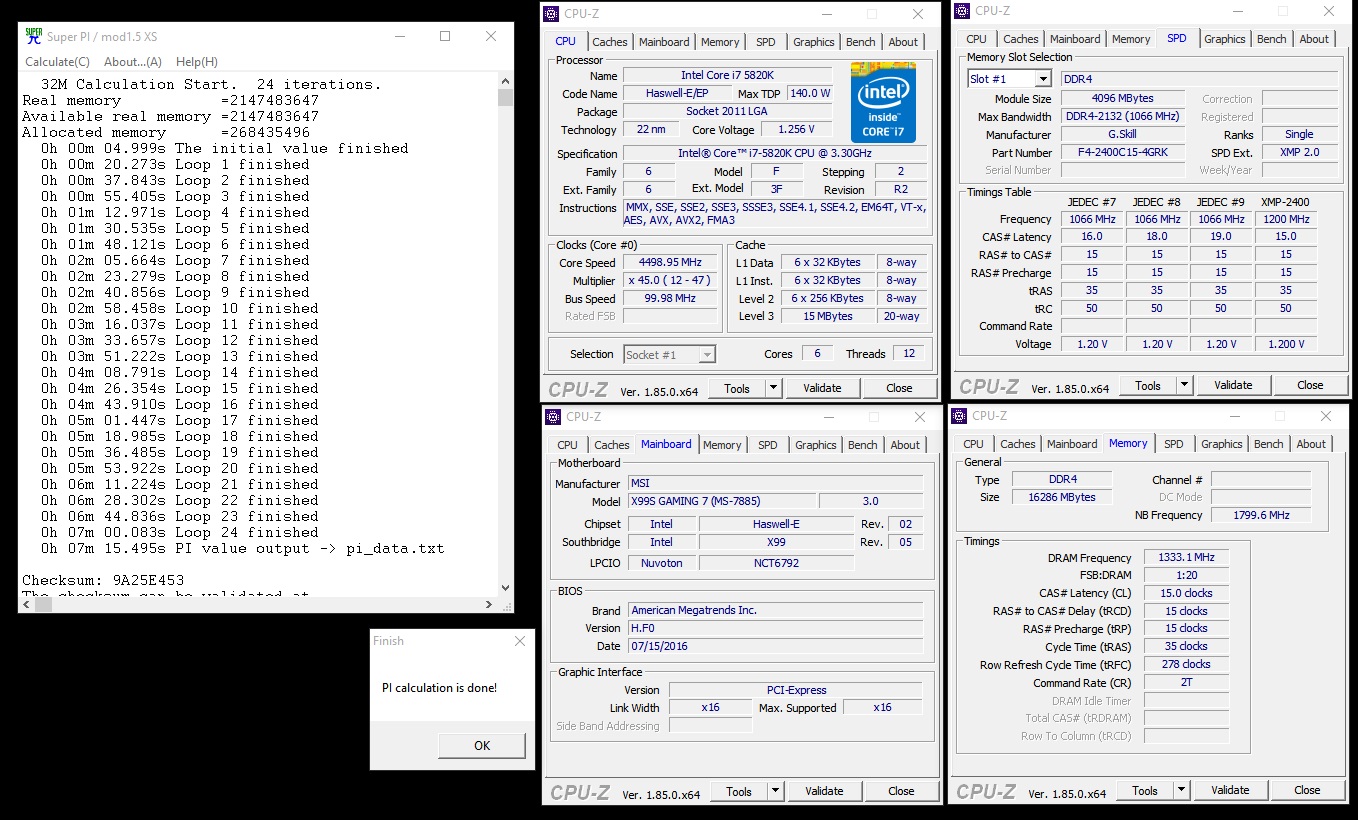Switch to Caches tab in the processor CPU-Z window
This screenshot has width=1358, height=820.
(610, 42)
